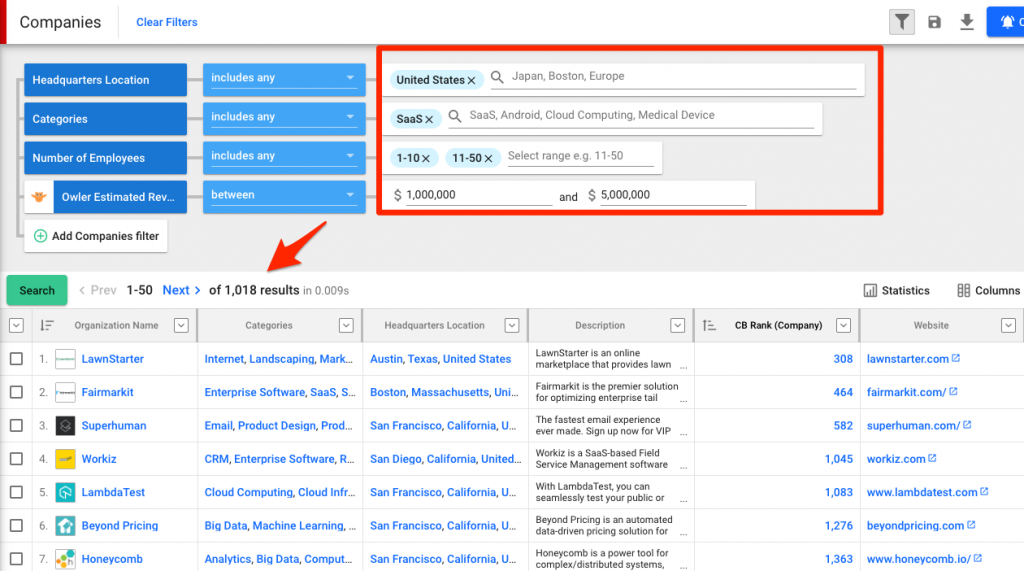Remove the United States location chip
Viewport: 1024px width, 571px height.
coord(471,80)
